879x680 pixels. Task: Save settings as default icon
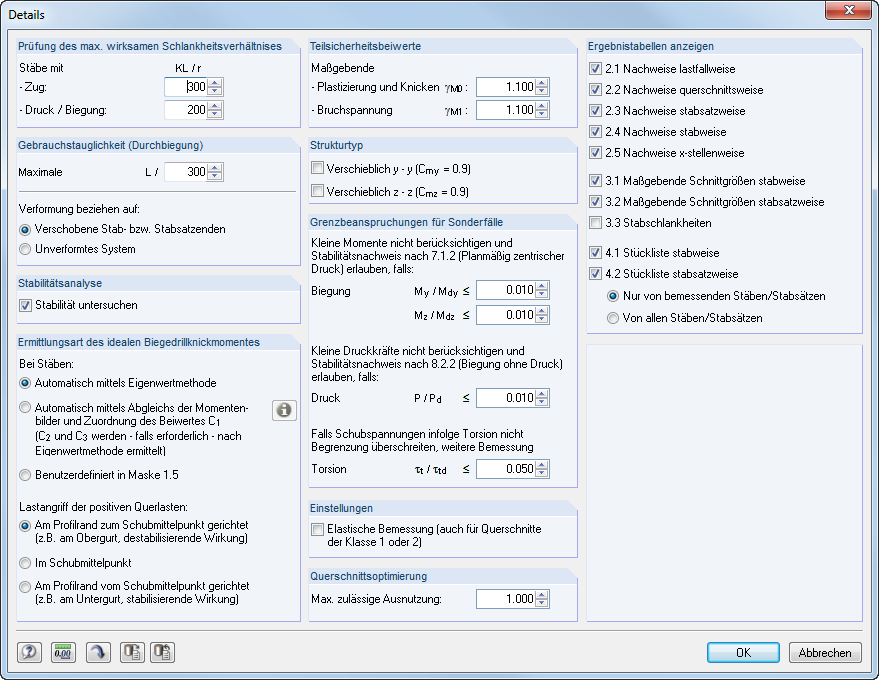pyautogui.click(x=132, y=653)
